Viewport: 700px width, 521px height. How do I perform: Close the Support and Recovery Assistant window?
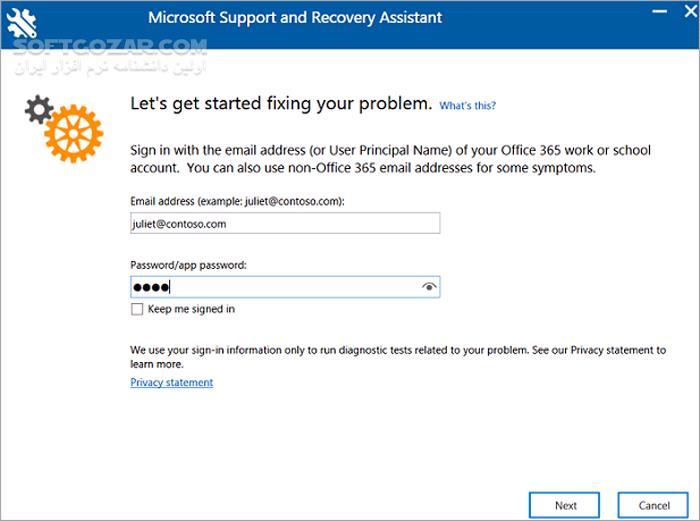[691, 11]
